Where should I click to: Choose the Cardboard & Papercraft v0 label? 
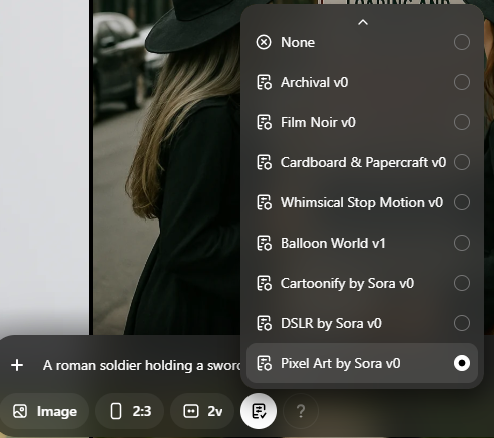click(363, 162)
